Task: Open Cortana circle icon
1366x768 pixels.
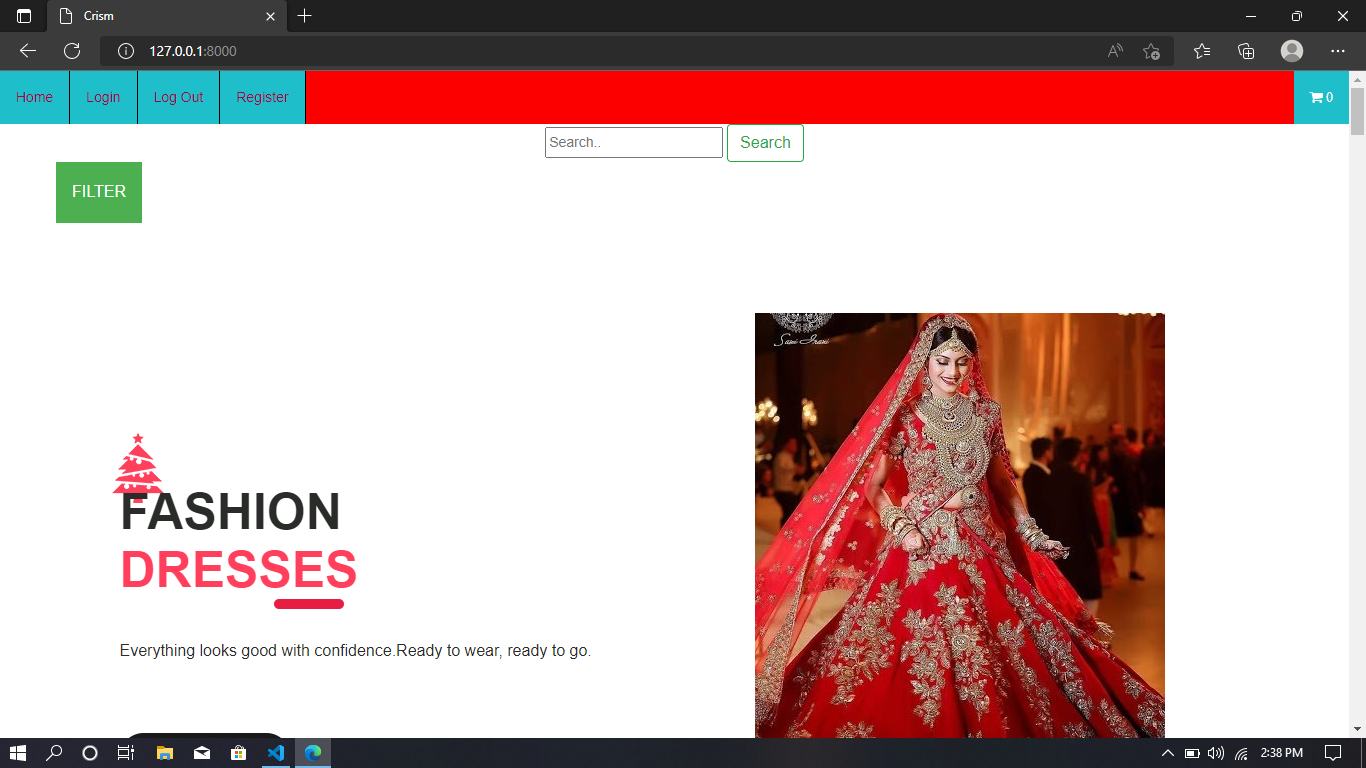Action: pos(90,753)
